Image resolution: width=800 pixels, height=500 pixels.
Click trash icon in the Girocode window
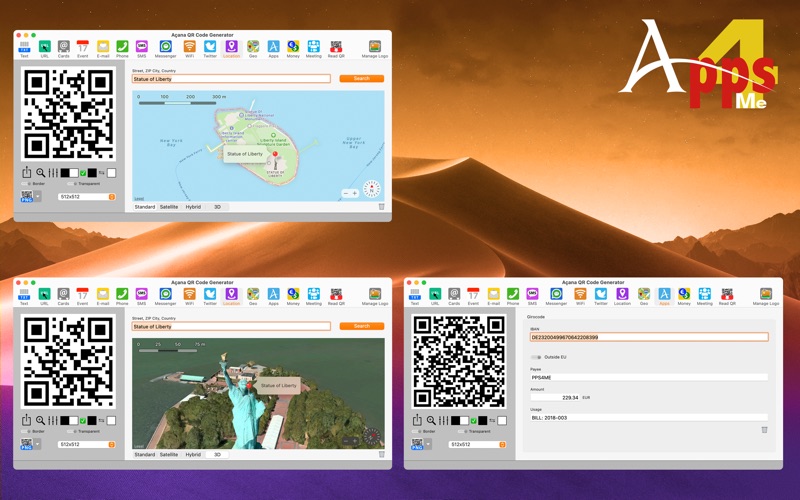click(764, 430)
